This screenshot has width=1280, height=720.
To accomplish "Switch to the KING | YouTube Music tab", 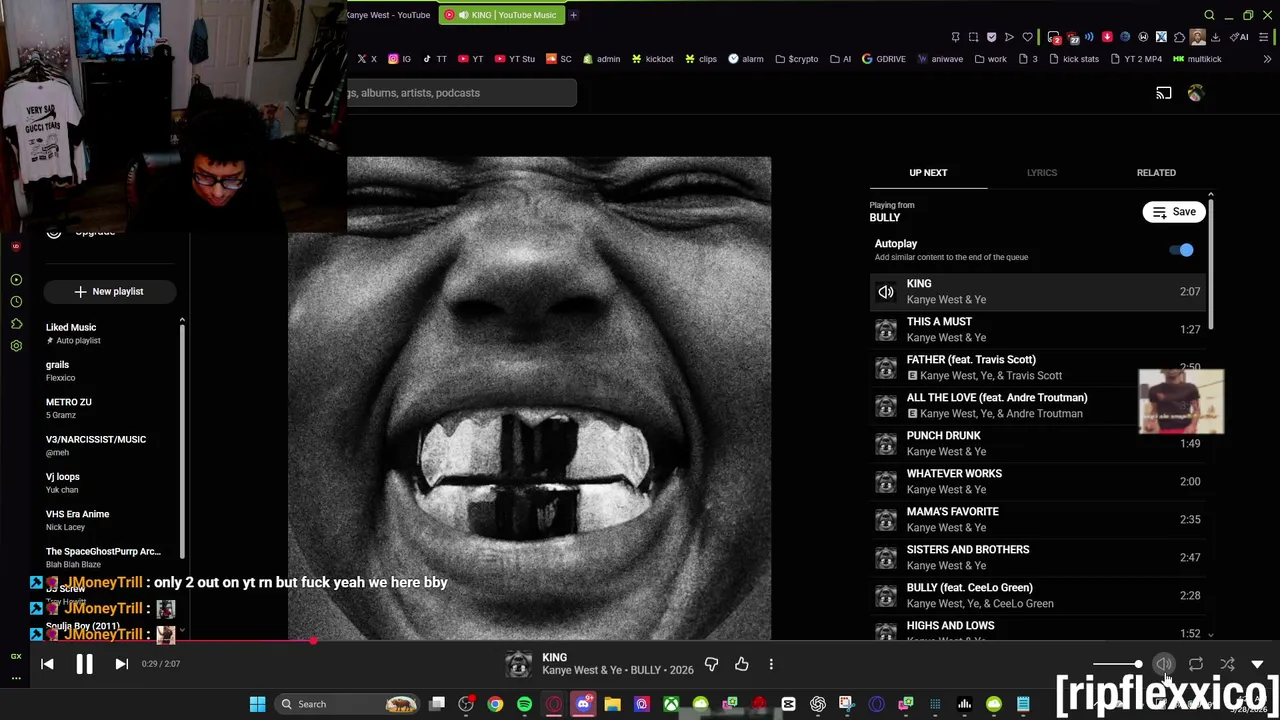I will point(501,15).
